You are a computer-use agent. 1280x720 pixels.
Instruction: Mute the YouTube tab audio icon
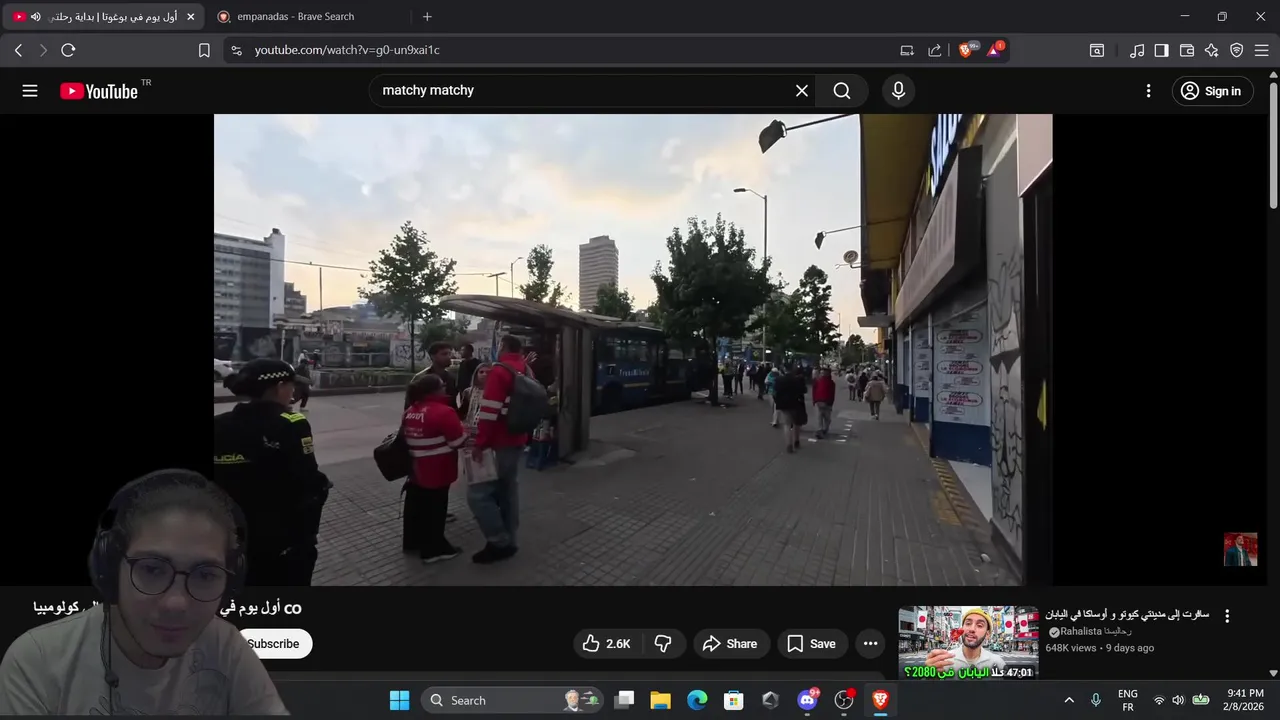(x=36, y=17)
